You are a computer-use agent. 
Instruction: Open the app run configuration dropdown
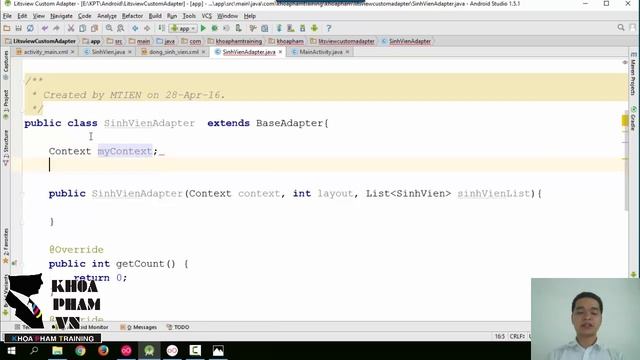coord(183,29)
